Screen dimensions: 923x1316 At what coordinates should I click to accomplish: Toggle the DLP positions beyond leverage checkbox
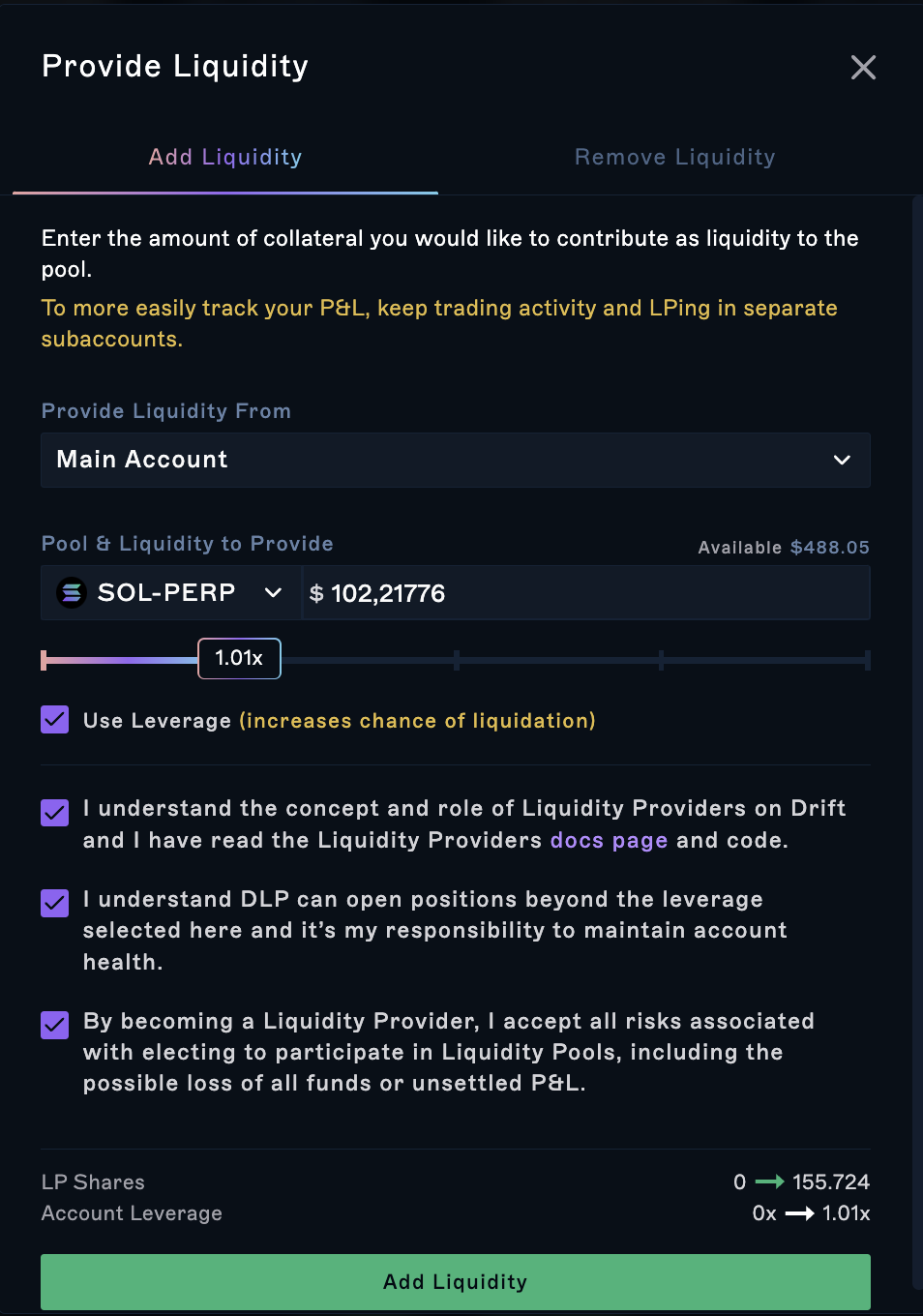(55, 903)
